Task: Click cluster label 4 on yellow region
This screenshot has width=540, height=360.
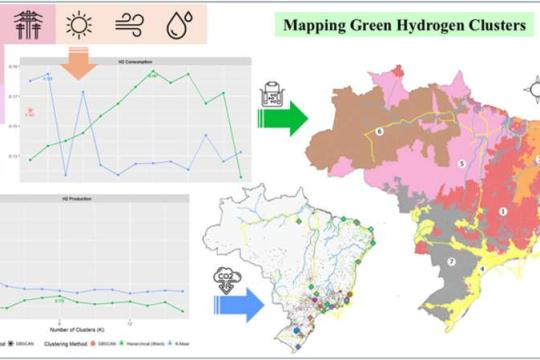Action: [x=482, y=268]
